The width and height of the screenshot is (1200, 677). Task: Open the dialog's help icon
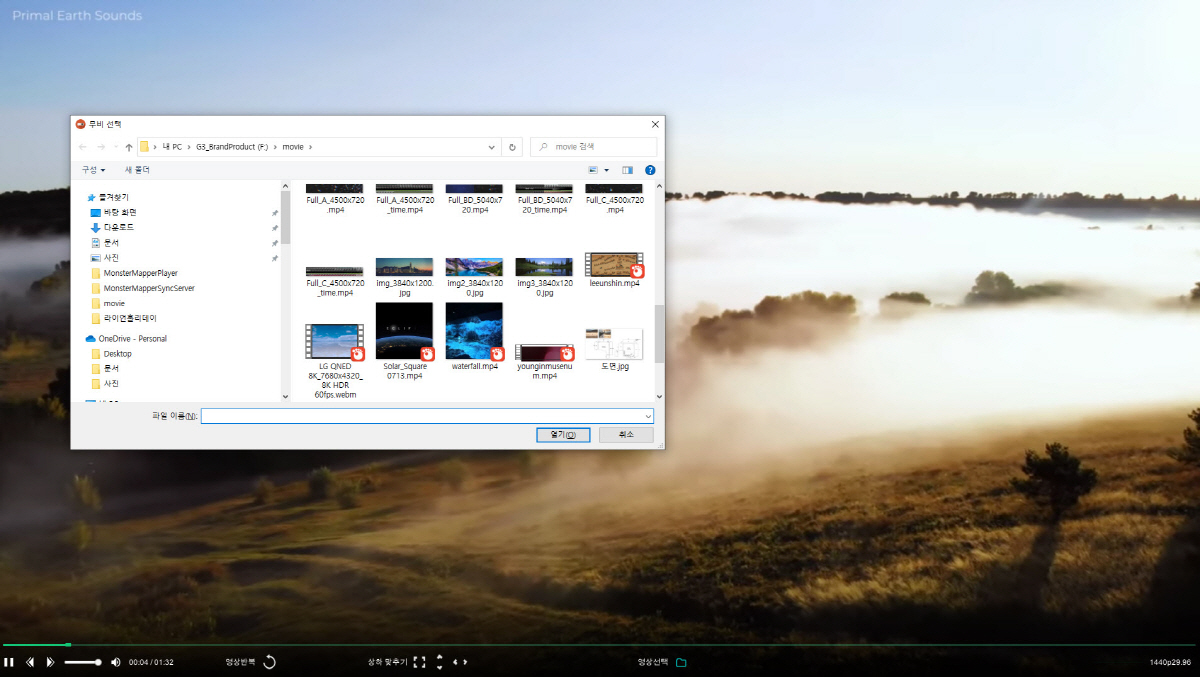click(650, 170)
